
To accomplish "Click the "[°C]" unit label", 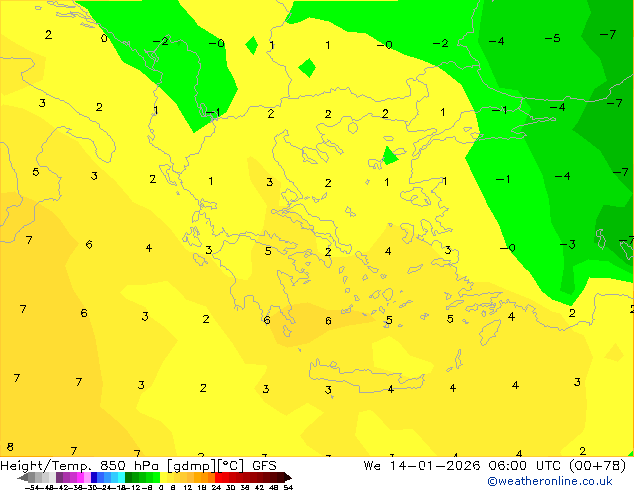I will (230, 466).
